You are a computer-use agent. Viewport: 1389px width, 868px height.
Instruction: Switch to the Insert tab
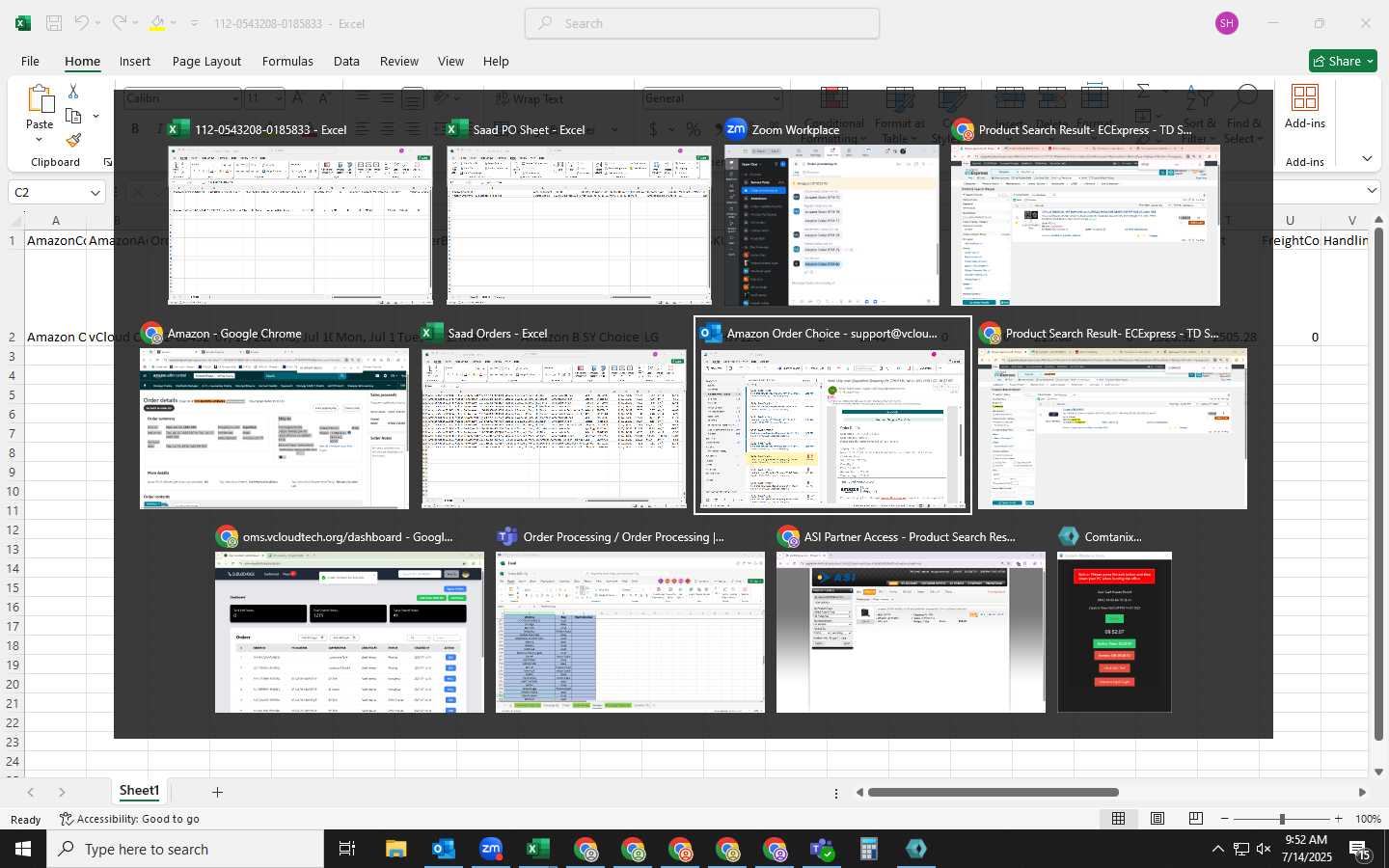[x=135, y=61]
